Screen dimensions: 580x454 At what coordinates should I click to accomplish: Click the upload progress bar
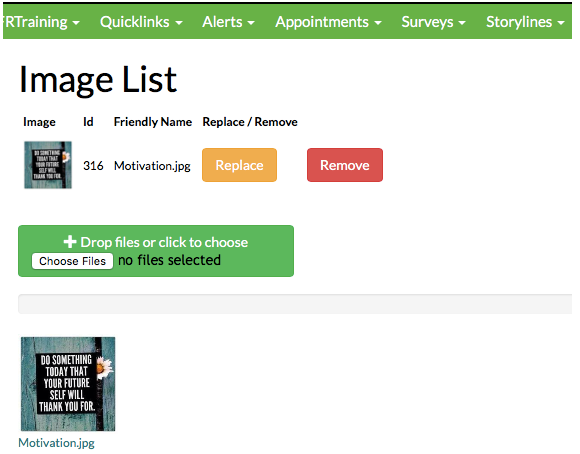coord(295,304)
